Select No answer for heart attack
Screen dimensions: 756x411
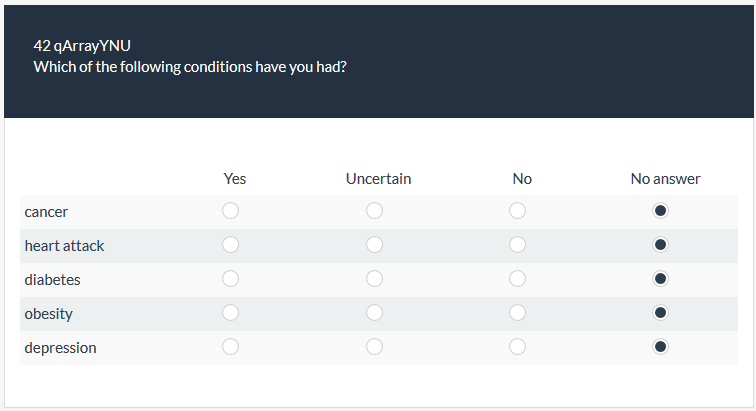(x=660, y=245)
